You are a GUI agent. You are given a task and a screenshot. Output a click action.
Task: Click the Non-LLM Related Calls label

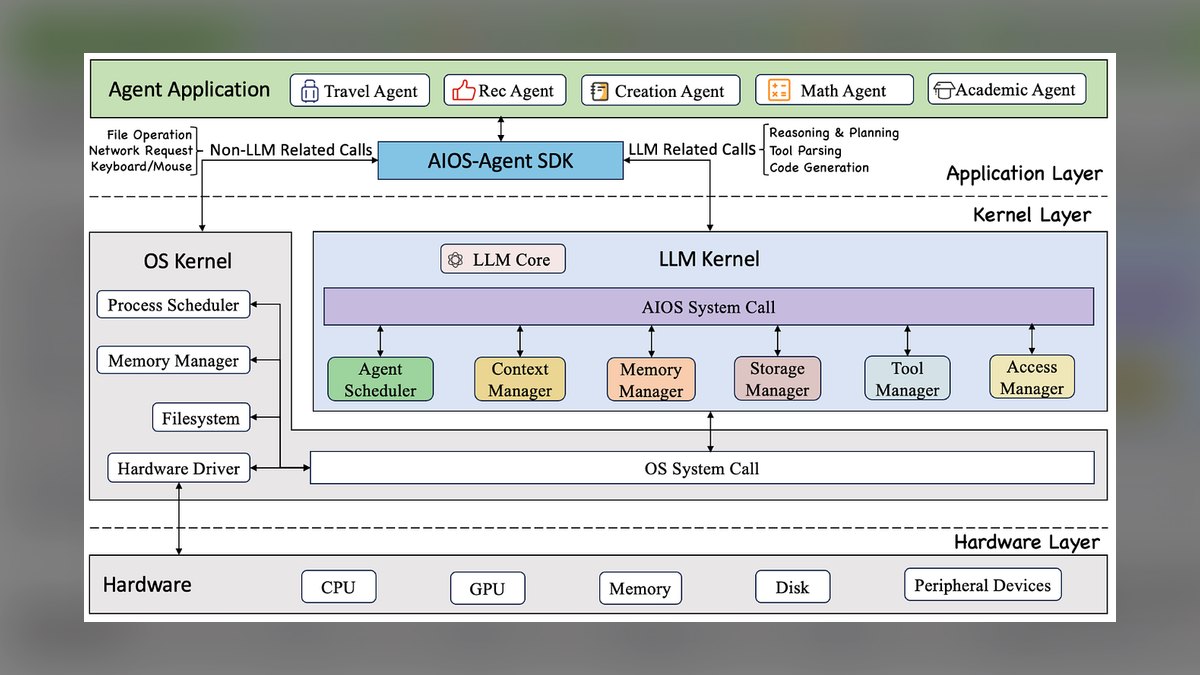pyautogui.click(x=291, y=150)
